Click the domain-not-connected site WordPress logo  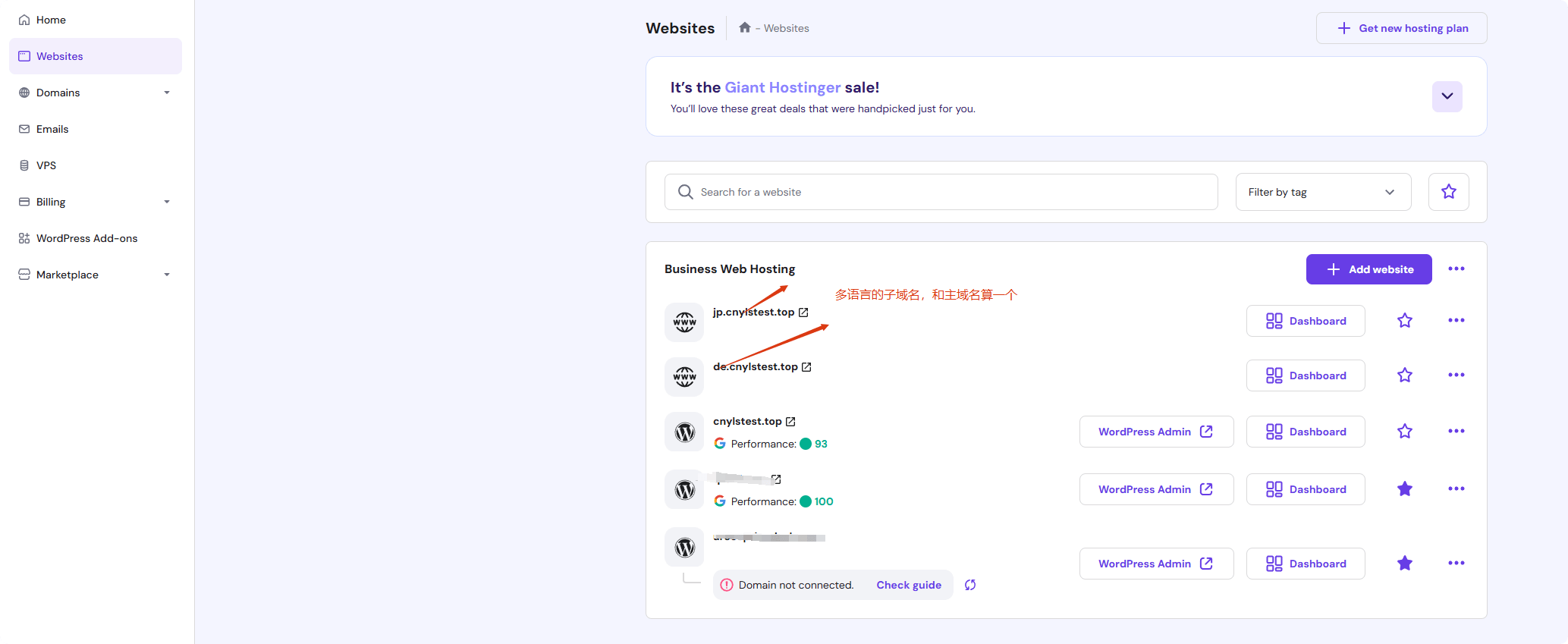tap(684, 547)
